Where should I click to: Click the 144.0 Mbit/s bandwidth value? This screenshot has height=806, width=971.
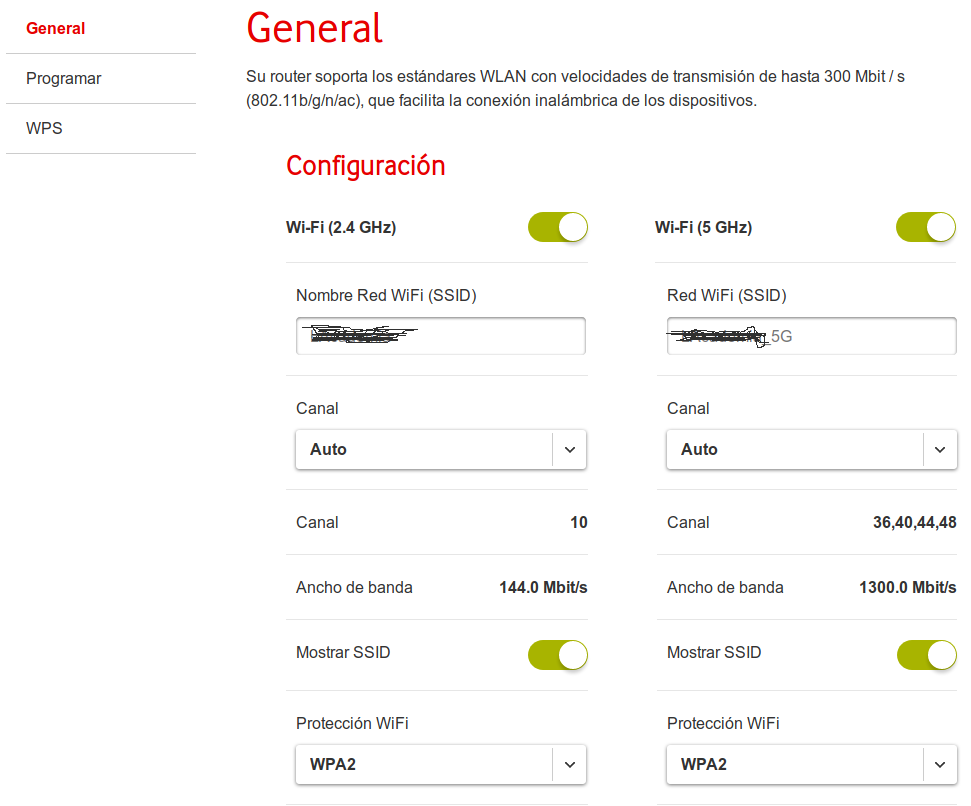click(x=543, y=588)
